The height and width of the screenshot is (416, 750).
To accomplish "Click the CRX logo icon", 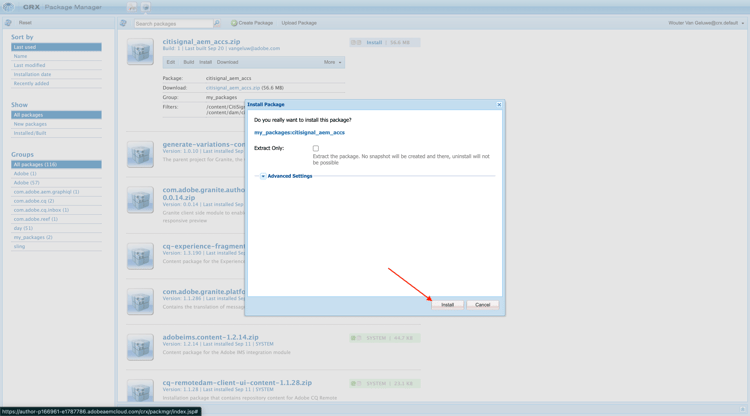I will (x=9, y=7).
